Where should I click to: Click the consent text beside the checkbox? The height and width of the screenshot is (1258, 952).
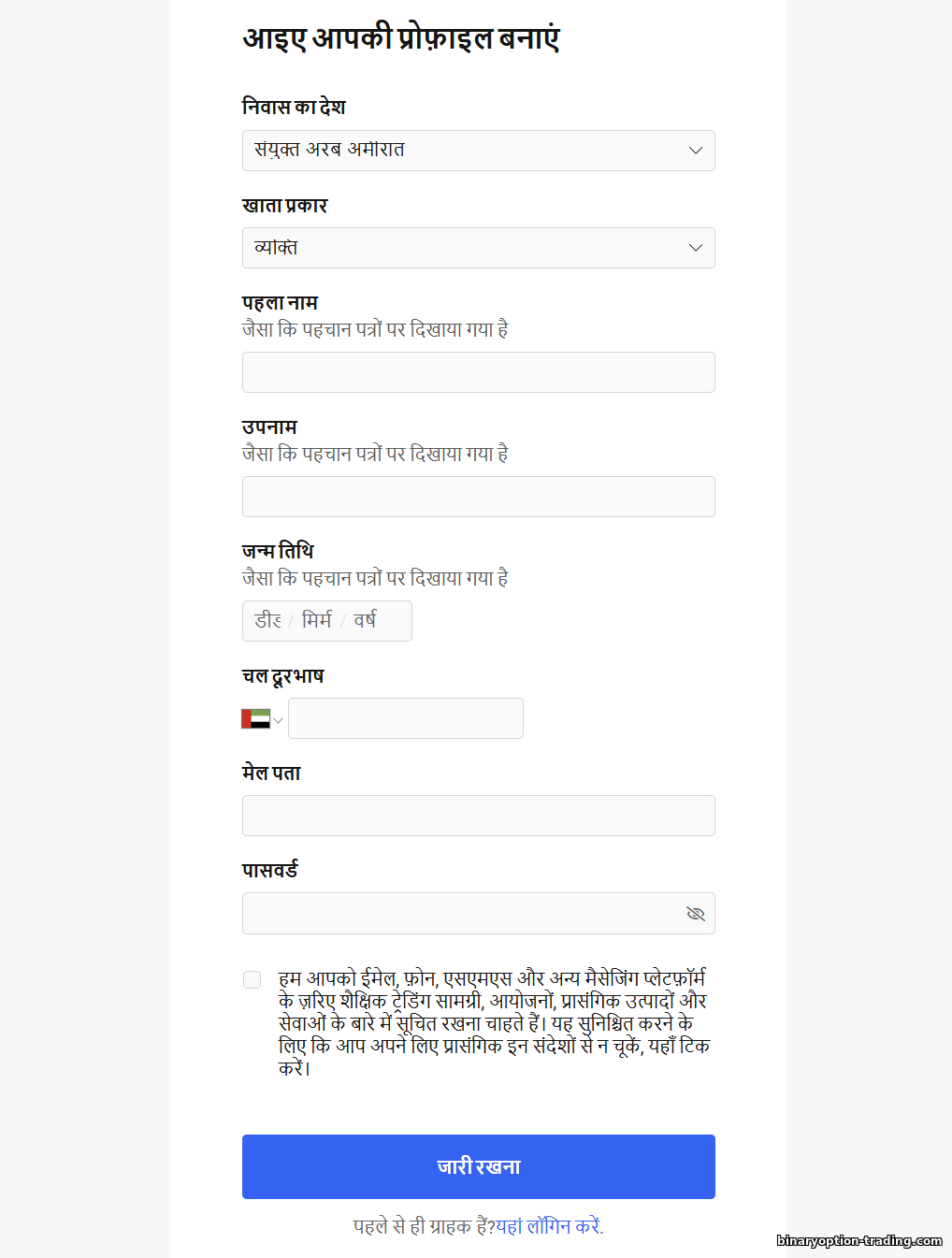click(x=493, y=1022)
